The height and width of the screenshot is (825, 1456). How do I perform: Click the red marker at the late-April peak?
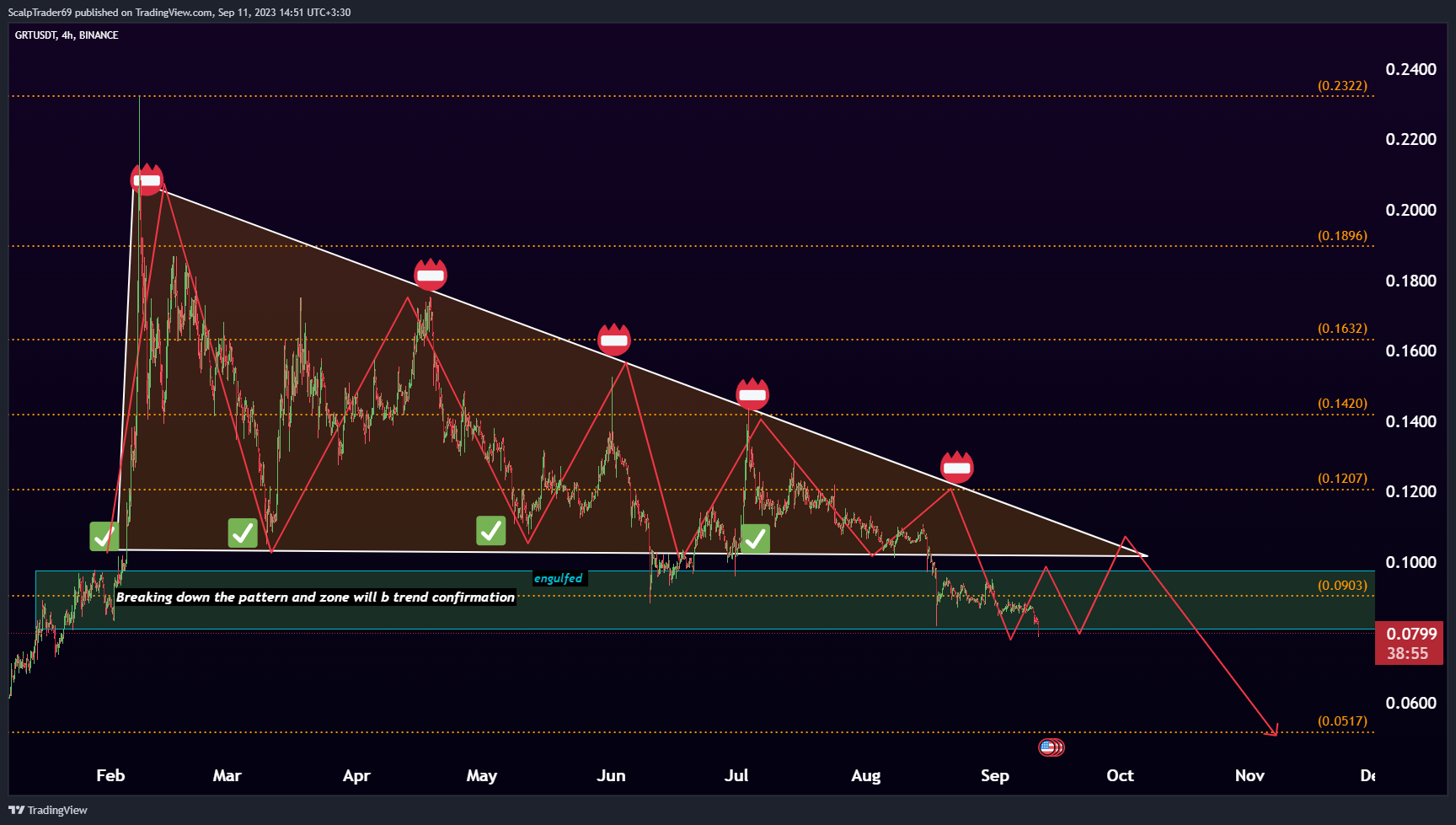click(431, 275)
